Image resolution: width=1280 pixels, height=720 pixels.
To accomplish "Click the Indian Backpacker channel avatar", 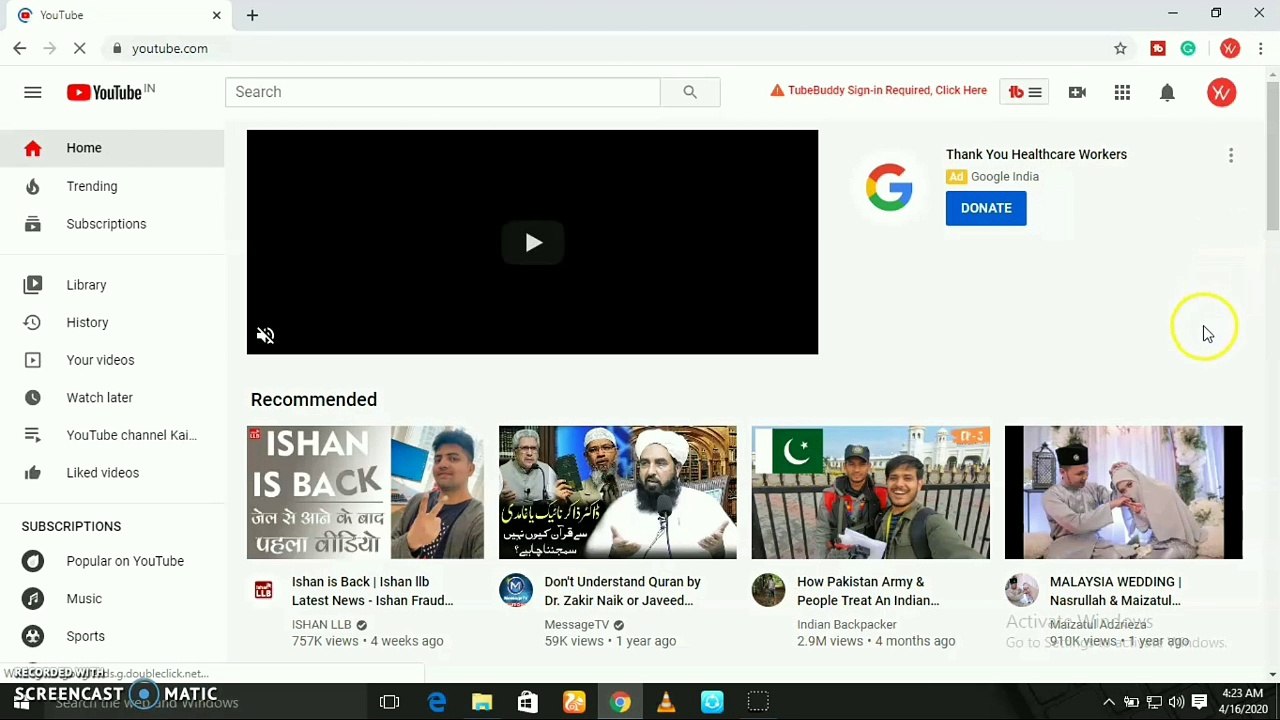I will pos(768,590).
